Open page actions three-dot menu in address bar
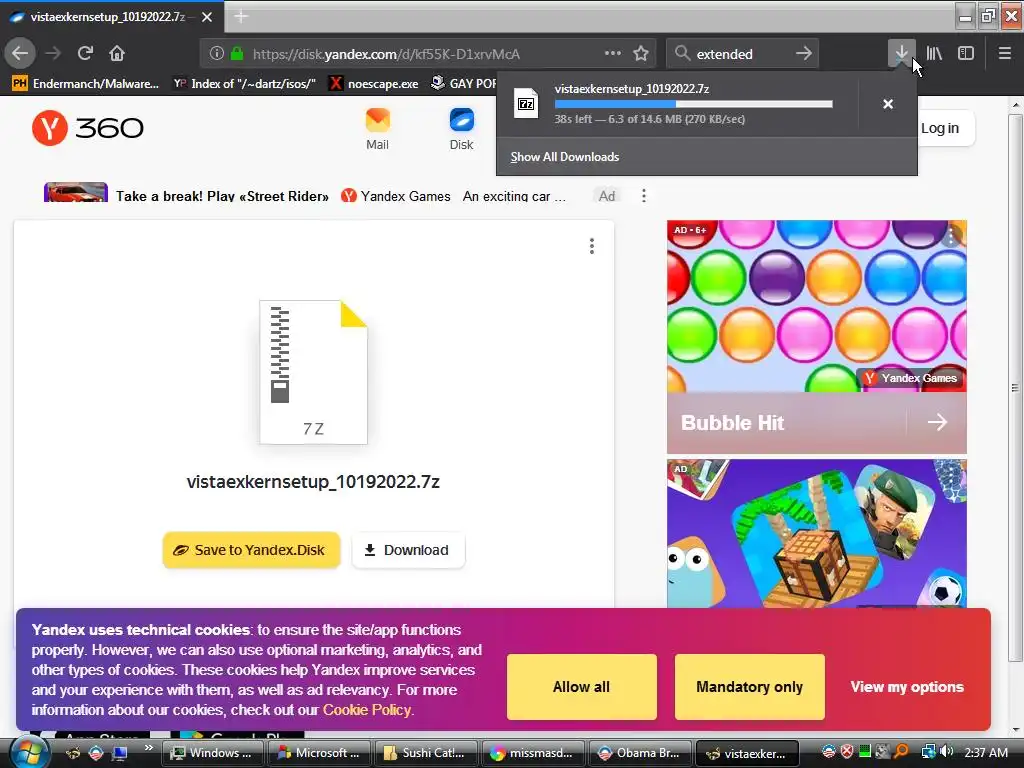Viewport: 1024px width, 768px height. 613,54
